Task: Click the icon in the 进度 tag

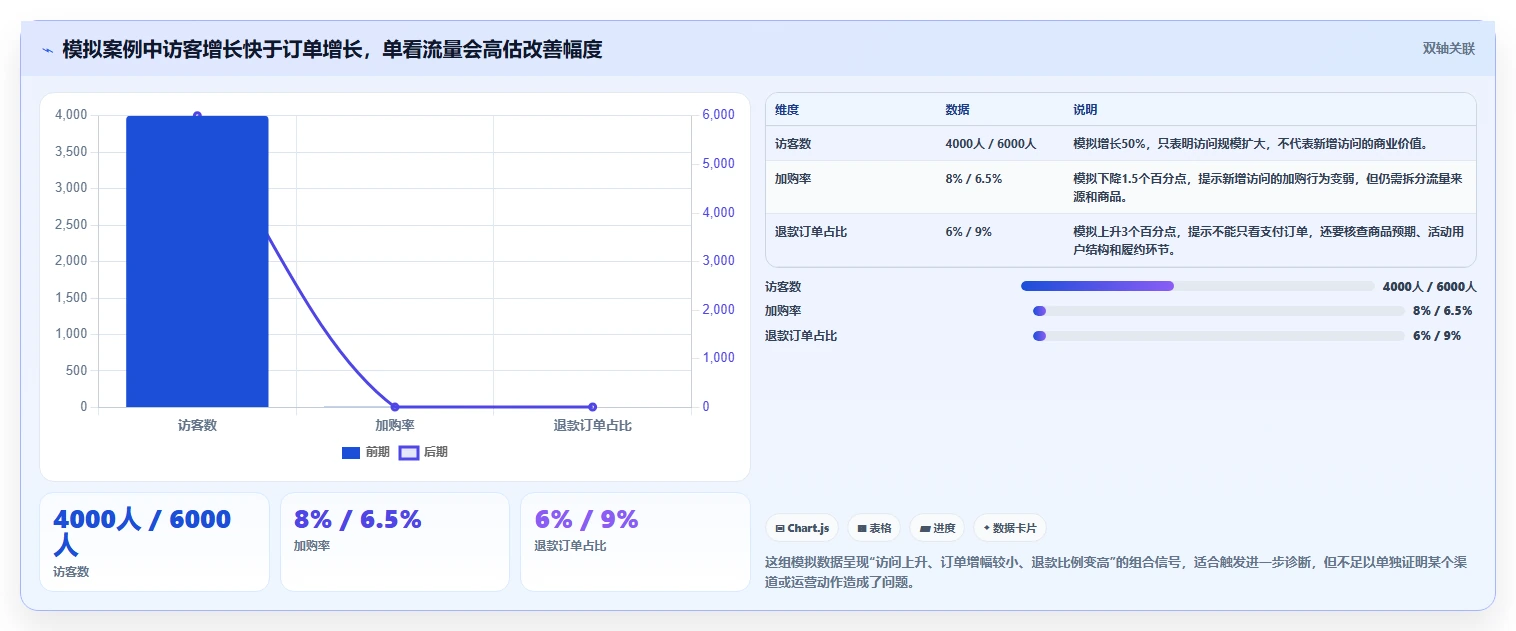Action: pyautogui.click(x=925, y=528)
